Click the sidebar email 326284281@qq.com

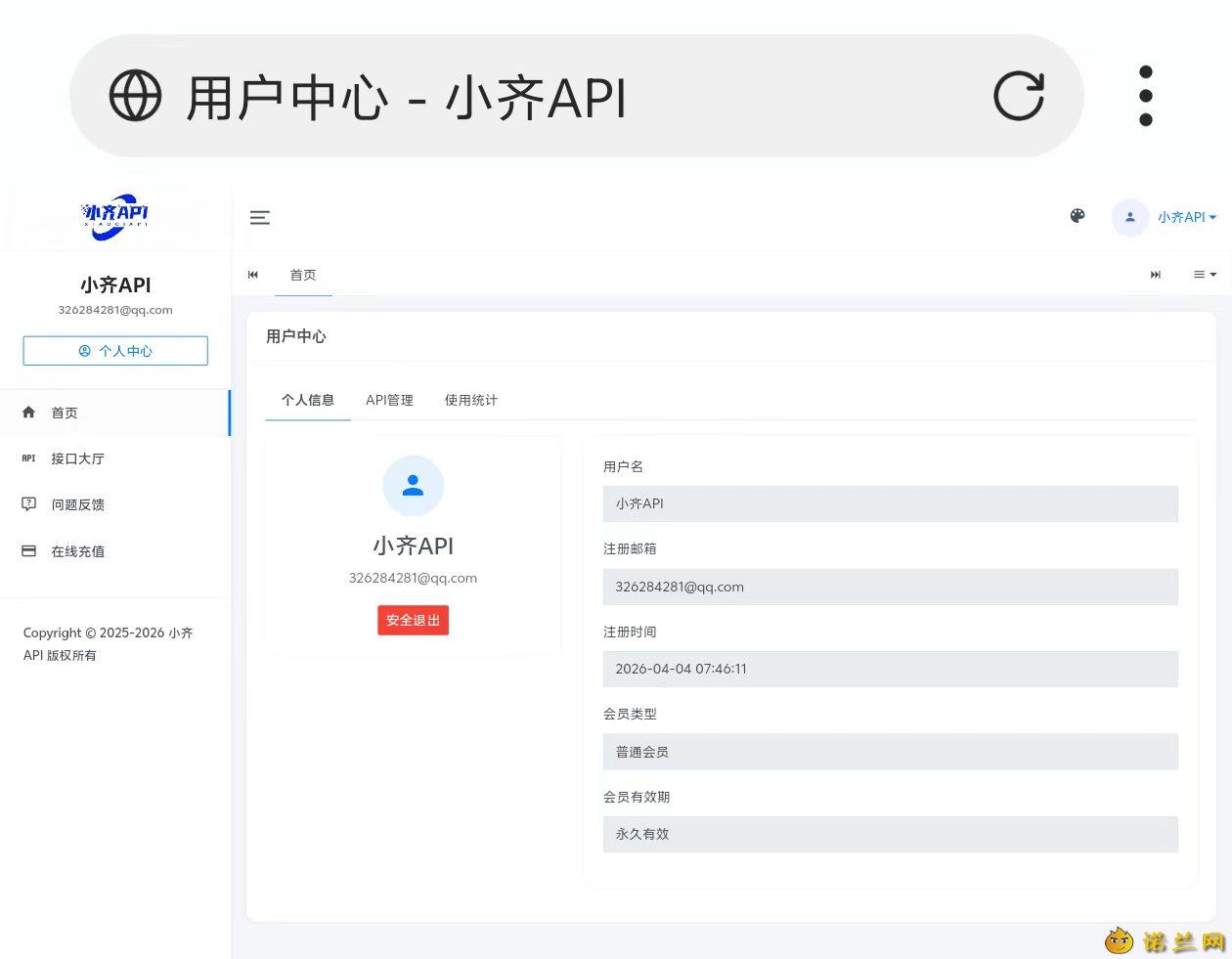click(x=115, y=310)
